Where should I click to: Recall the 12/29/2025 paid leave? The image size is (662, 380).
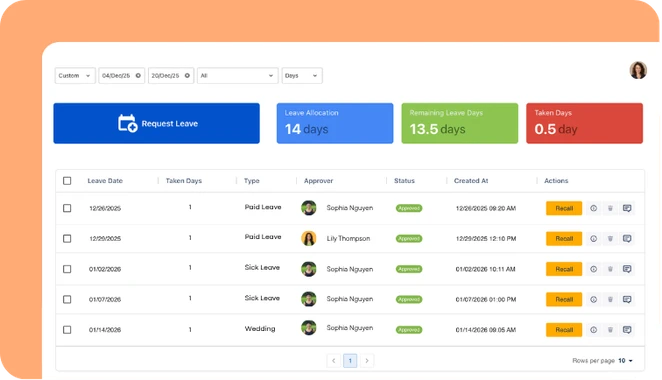coord(564,239)
